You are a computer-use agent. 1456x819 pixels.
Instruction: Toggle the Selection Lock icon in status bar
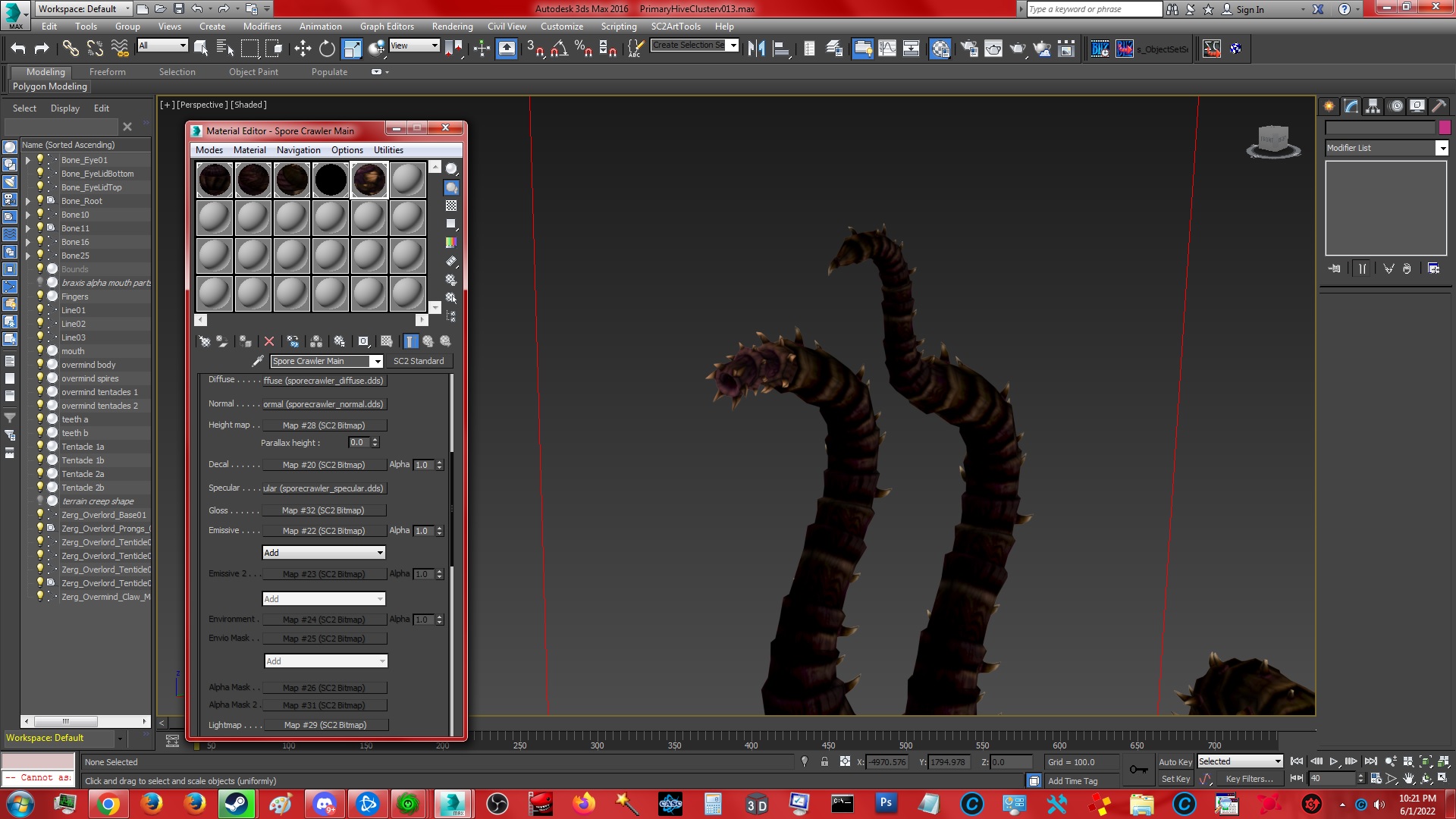pyautogui.click(x=824, y=761)
